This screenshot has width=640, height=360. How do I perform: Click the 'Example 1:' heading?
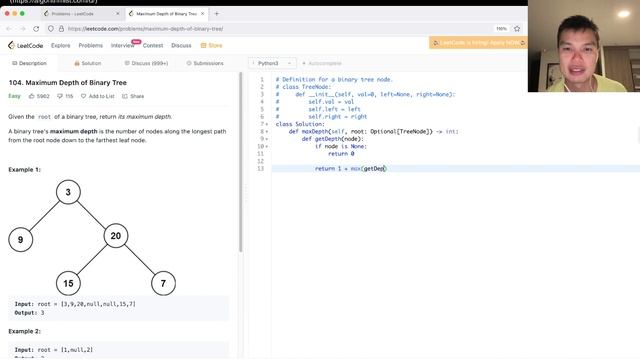point(24,170)
